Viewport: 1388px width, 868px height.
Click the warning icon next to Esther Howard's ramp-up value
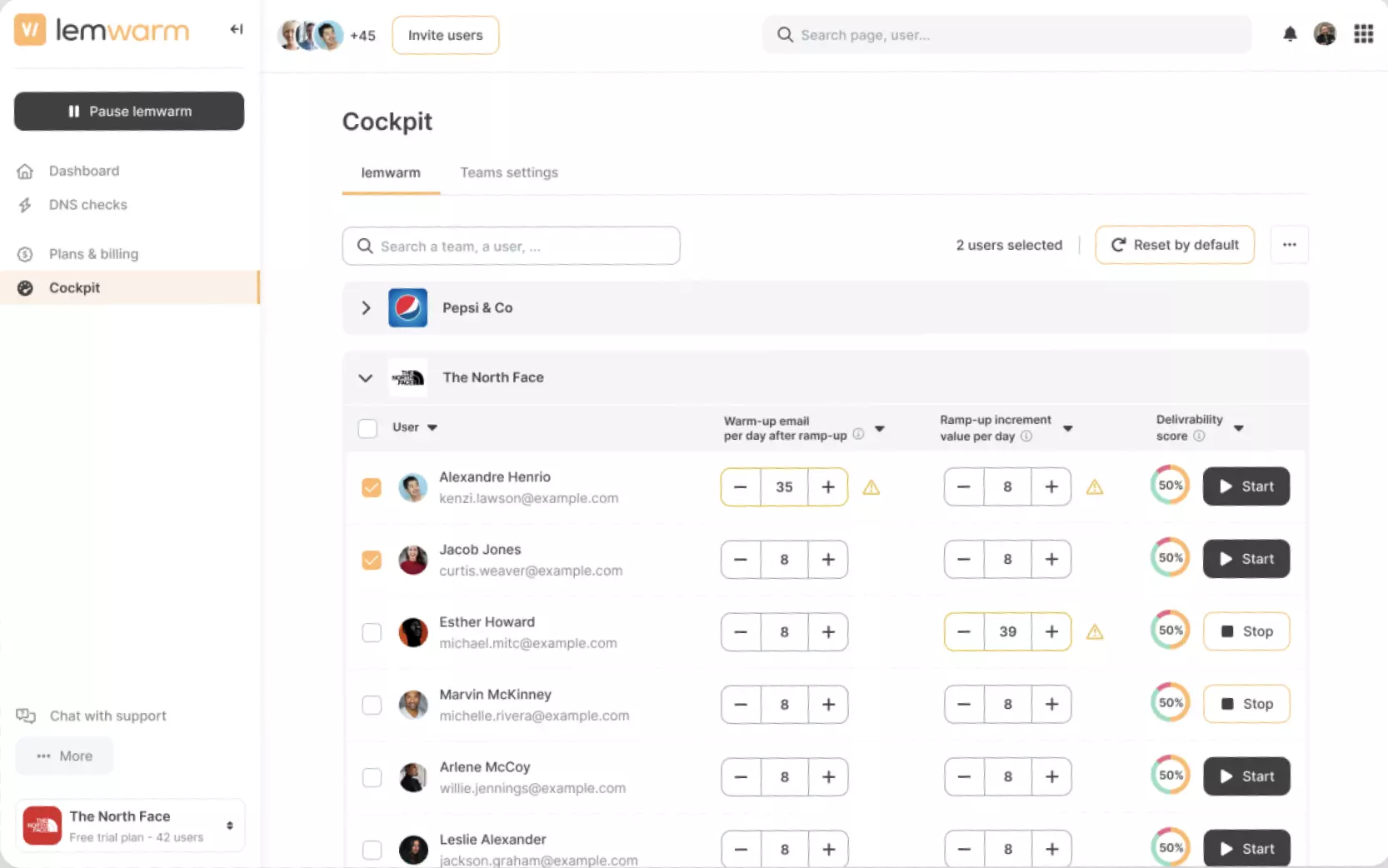tap(1095, 632)
